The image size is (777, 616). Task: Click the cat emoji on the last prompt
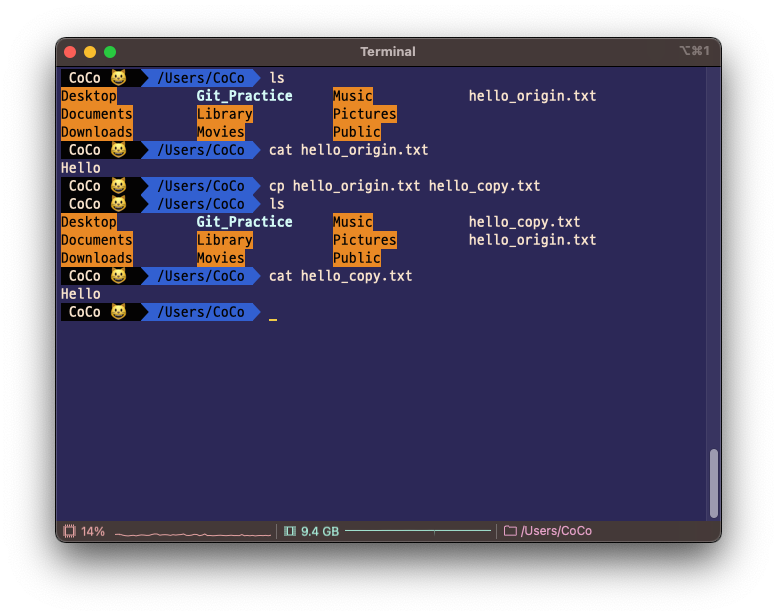click(x=118, y=312)
